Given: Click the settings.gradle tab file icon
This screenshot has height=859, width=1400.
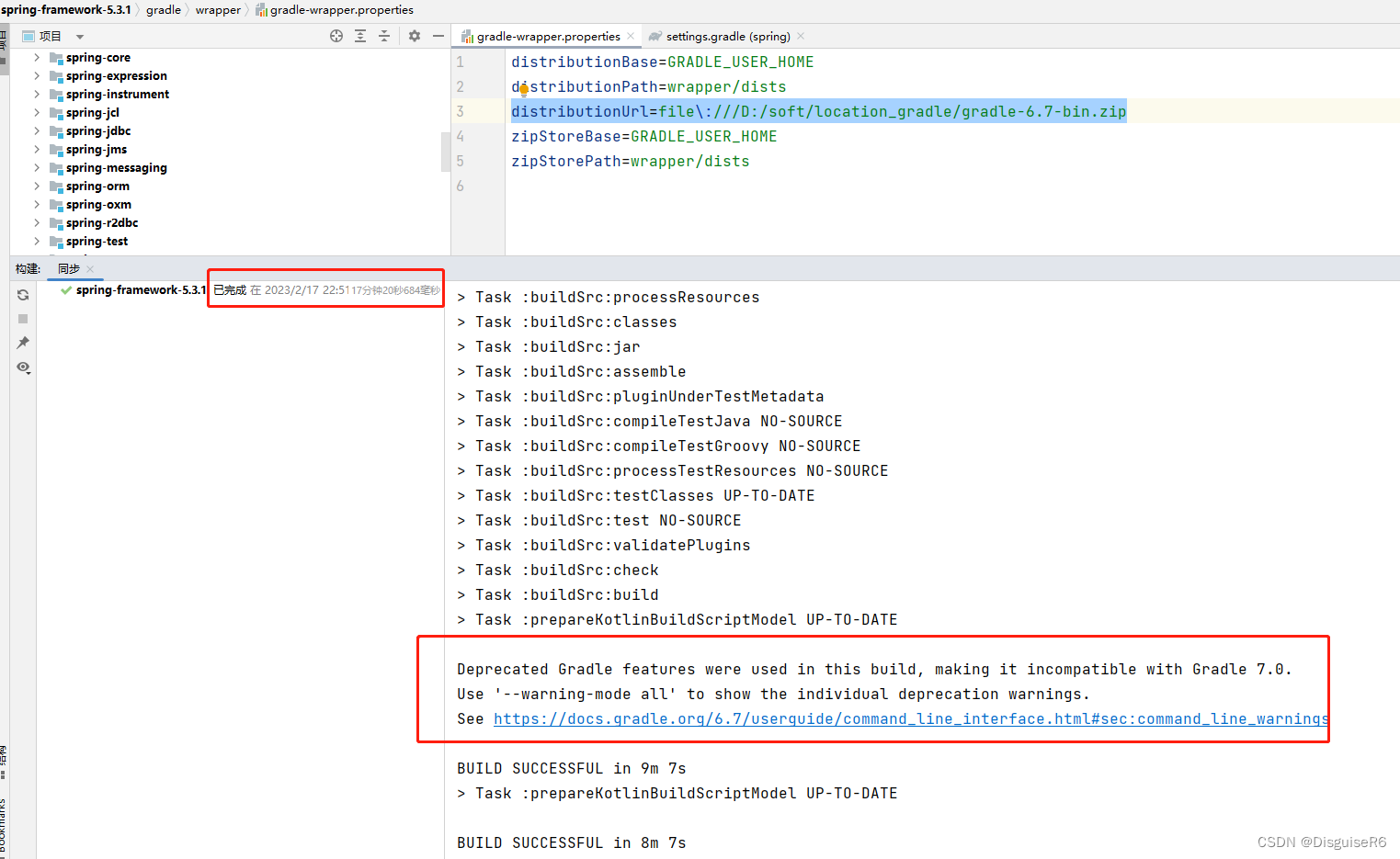Looking at the screenshot, I should pos(655,36).
